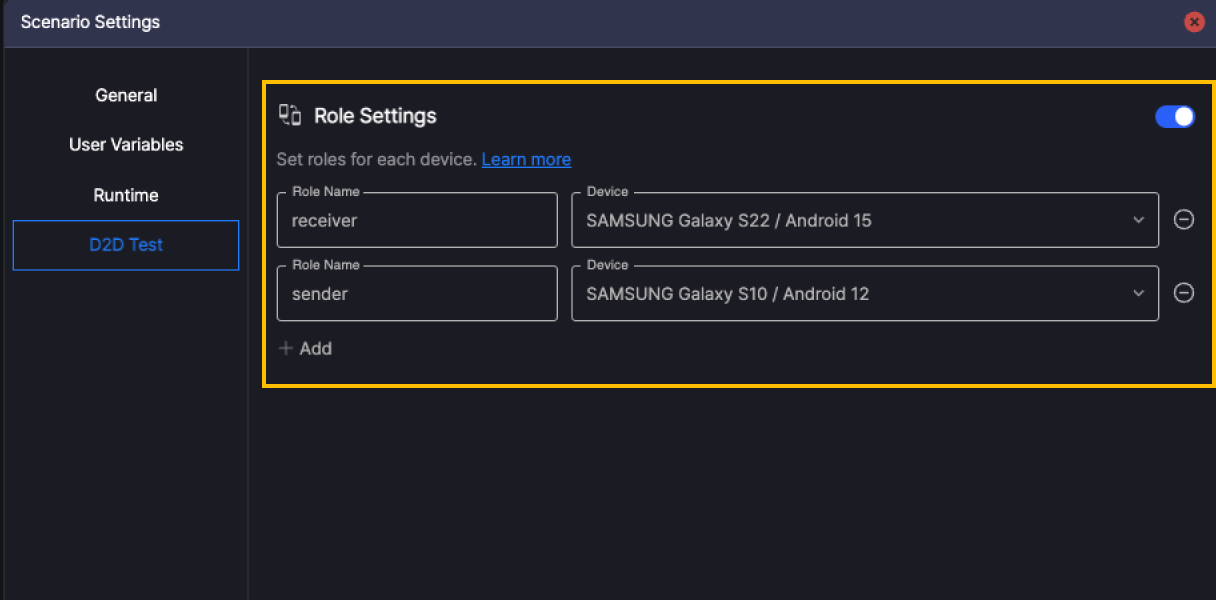Screen dimensions: 1216x600
Task: Disable the Role Settings toggle
Action: pyautogui.click(x=1175, y=116)
